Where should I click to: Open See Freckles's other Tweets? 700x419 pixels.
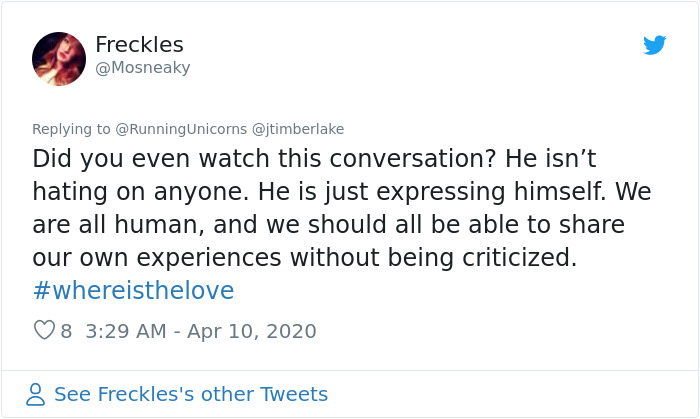click(190, 395)
